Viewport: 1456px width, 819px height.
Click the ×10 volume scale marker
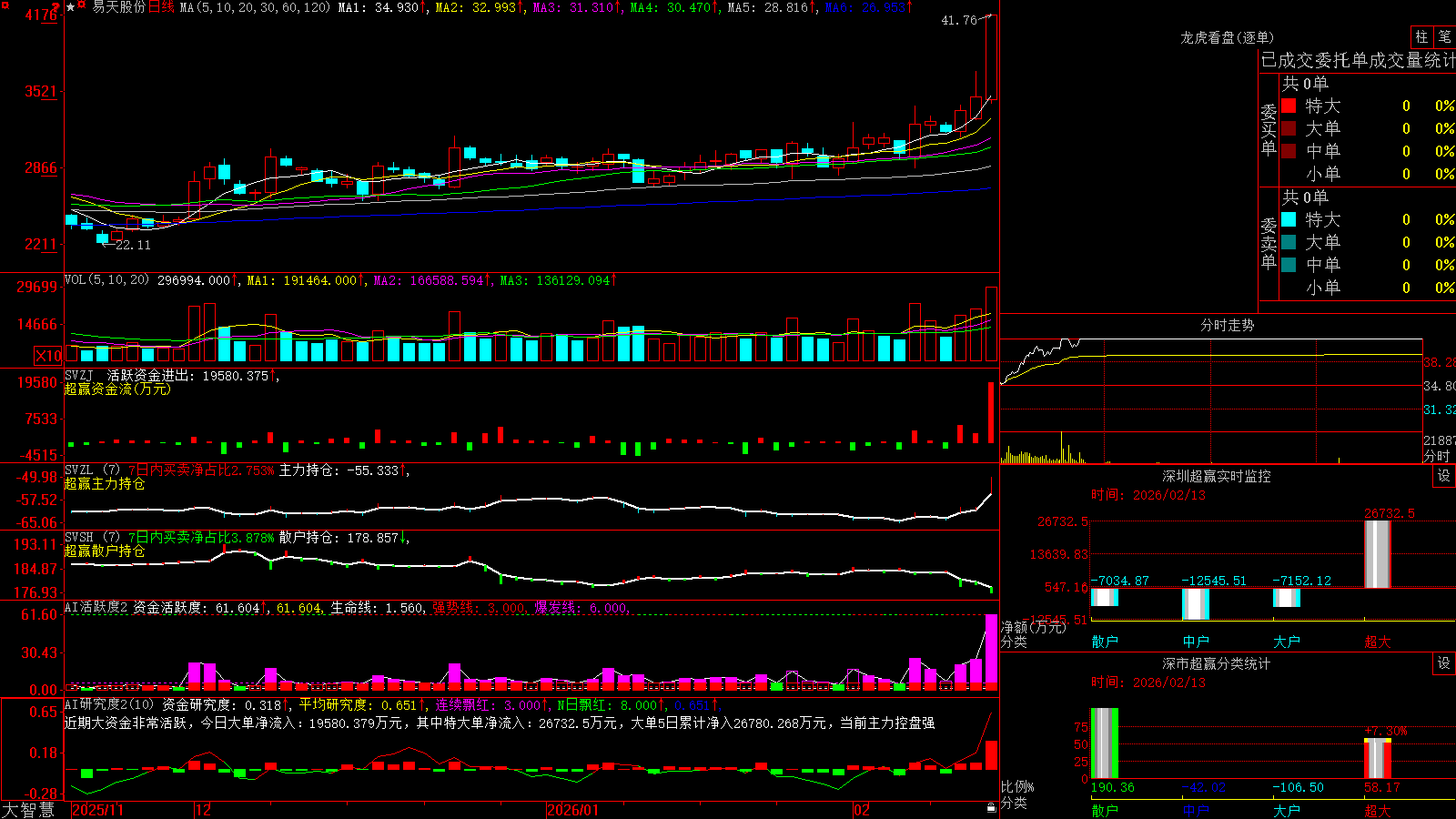(48, 356)
